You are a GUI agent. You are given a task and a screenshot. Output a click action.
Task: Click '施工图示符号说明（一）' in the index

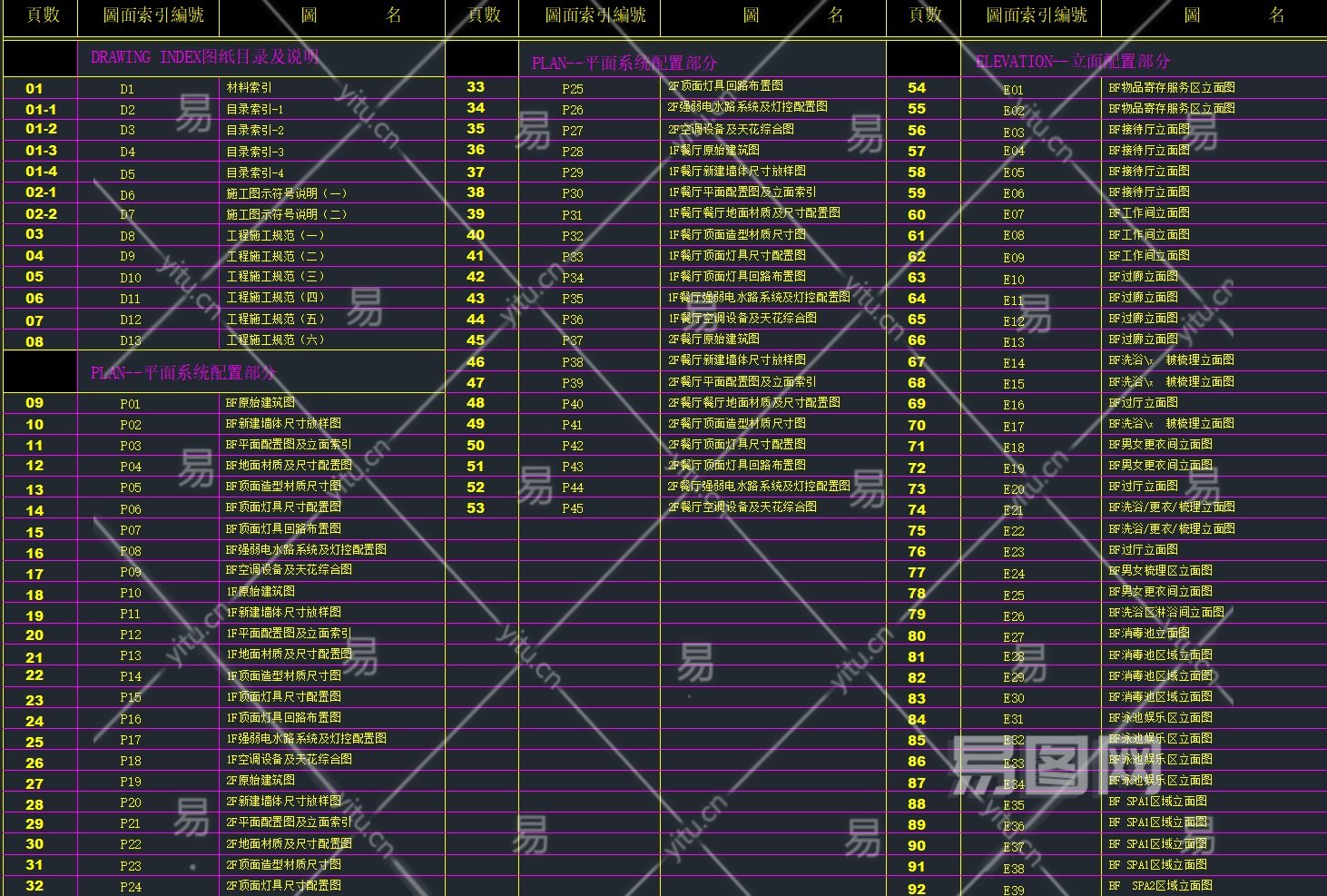(x=287, y=193)
